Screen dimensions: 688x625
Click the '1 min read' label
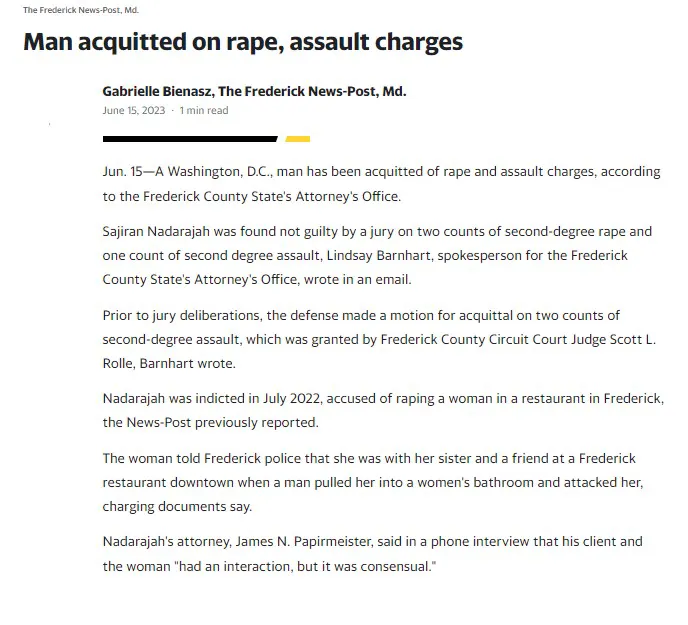pos(204,110)
